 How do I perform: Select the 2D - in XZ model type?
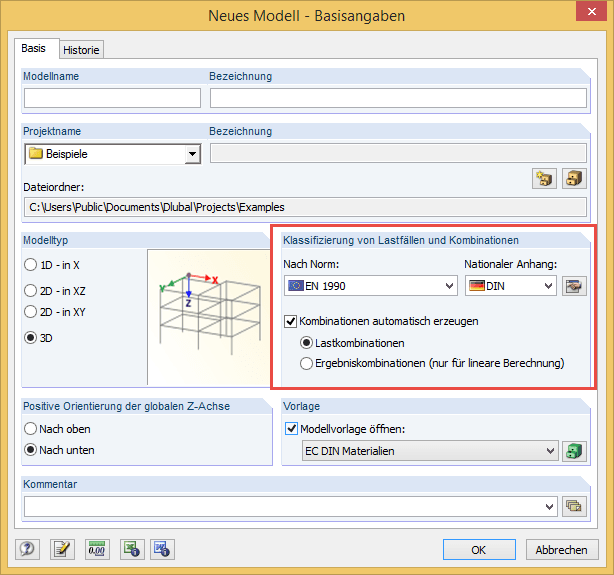coord(55,291)
